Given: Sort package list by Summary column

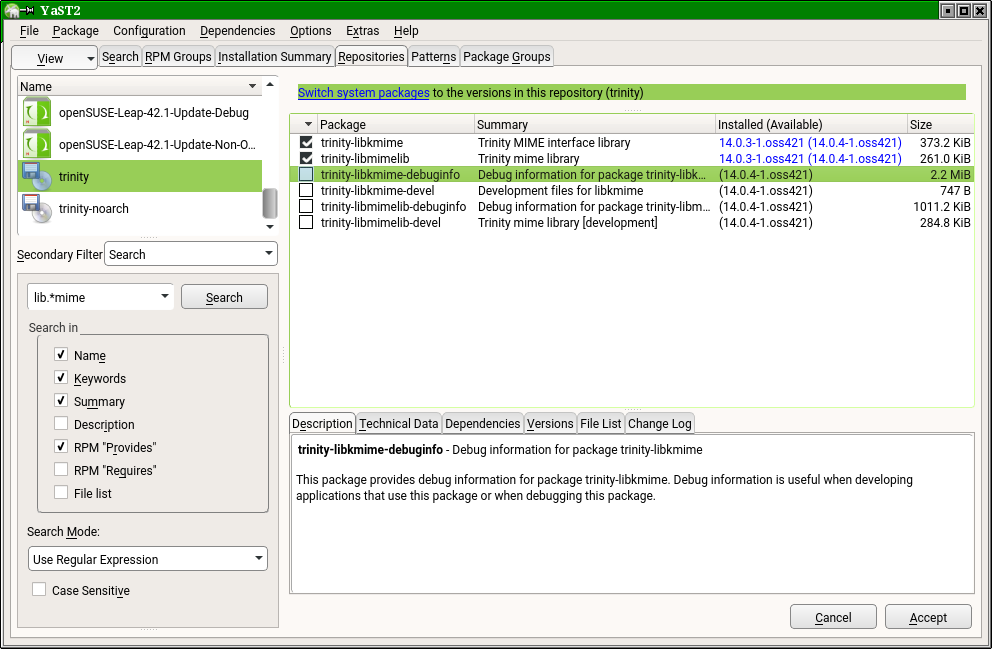Looking at the screenshot, I should coord(595,124).
